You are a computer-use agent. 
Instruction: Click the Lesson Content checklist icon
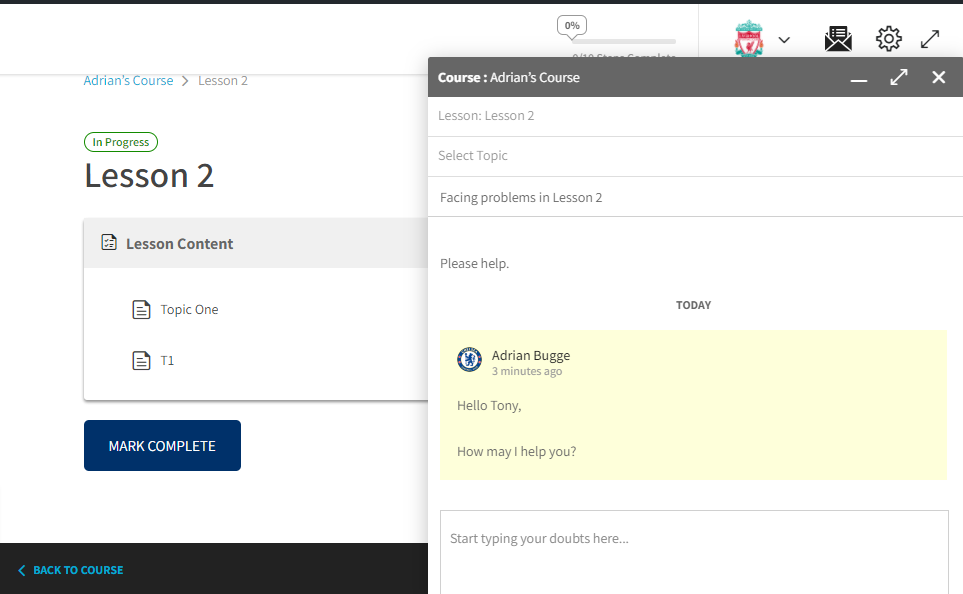tap(109, 243)
